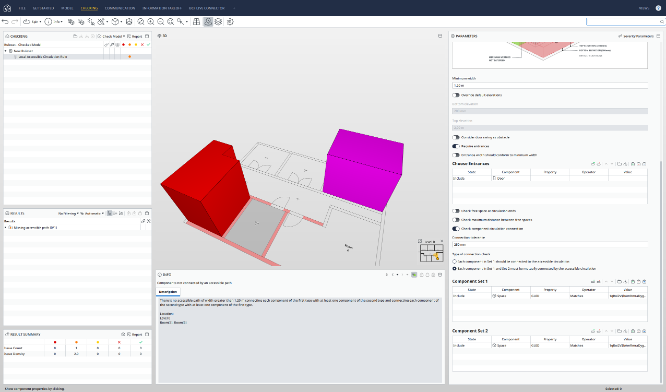The height and width of the screenshot is (392, 666).
Task: Click the search field at top right
Action: (625, 21)
